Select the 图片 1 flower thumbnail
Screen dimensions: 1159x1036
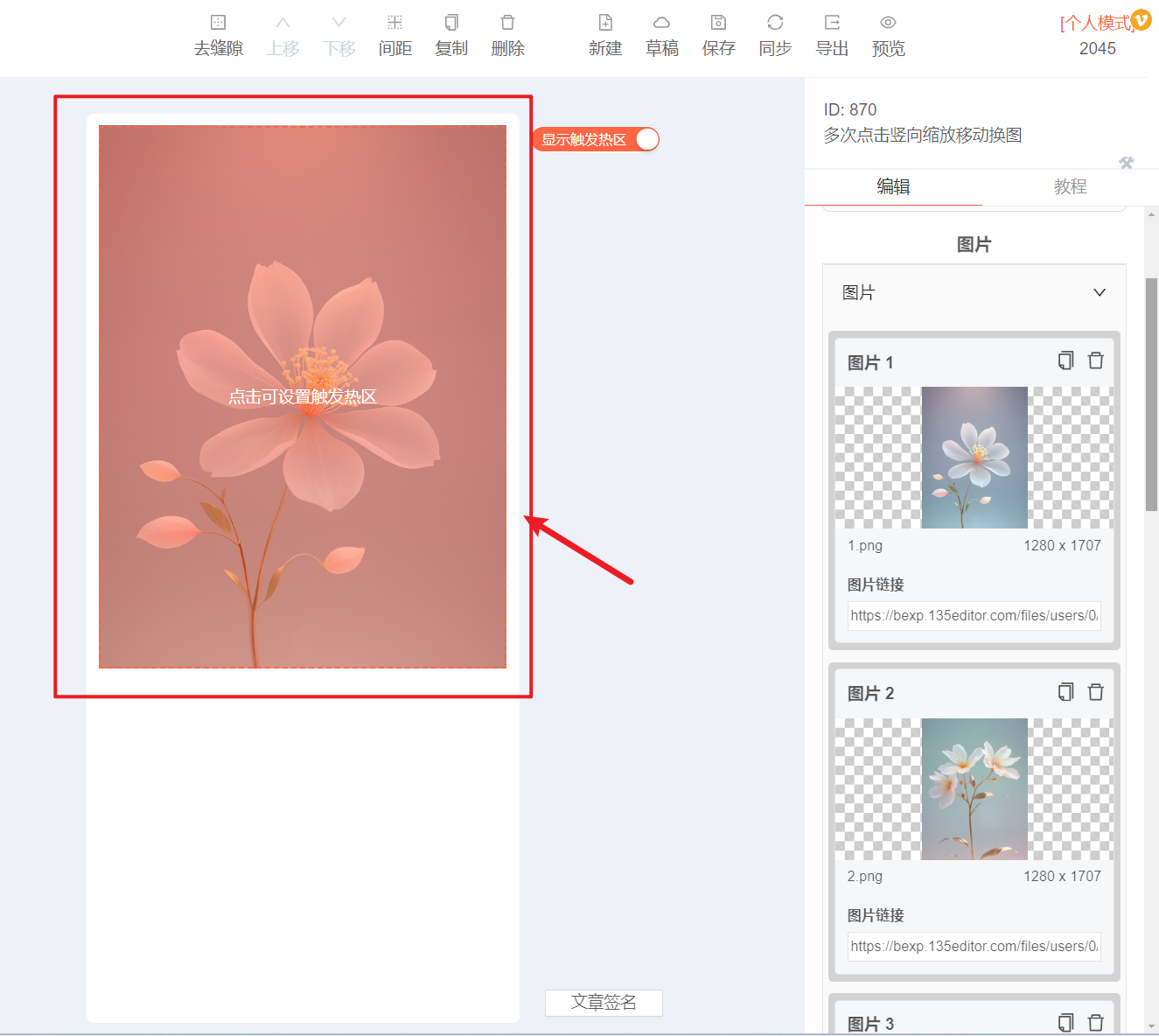click(x=974, y=458)
